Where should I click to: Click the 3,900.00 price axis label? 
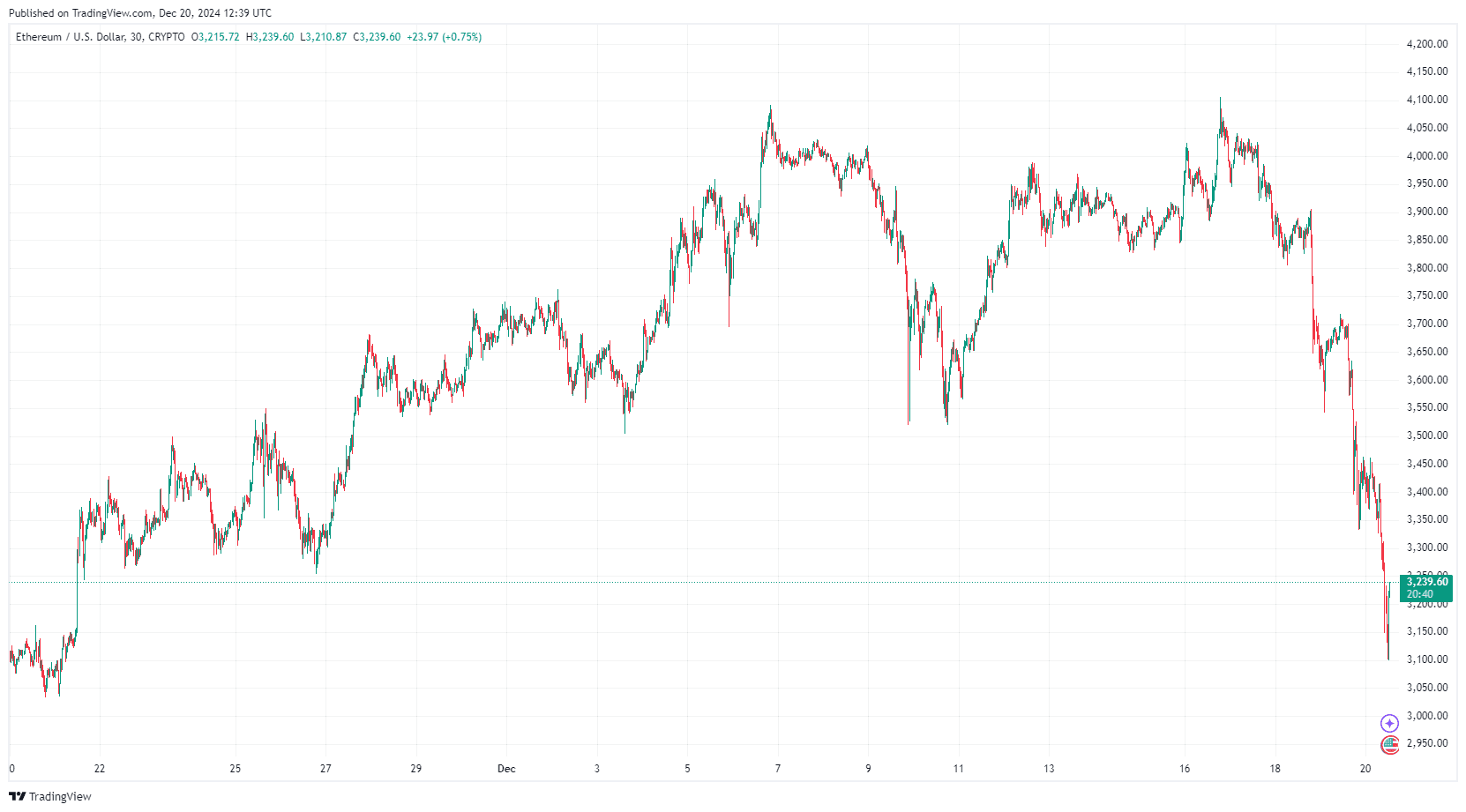(1427, 212)
